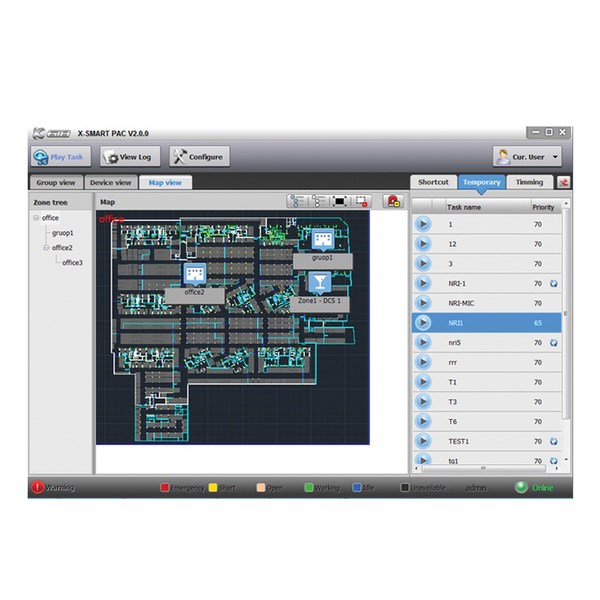The image size is (600, 600).
Task: Click the blue Idle legend swatch
Action: pos(357,488)
